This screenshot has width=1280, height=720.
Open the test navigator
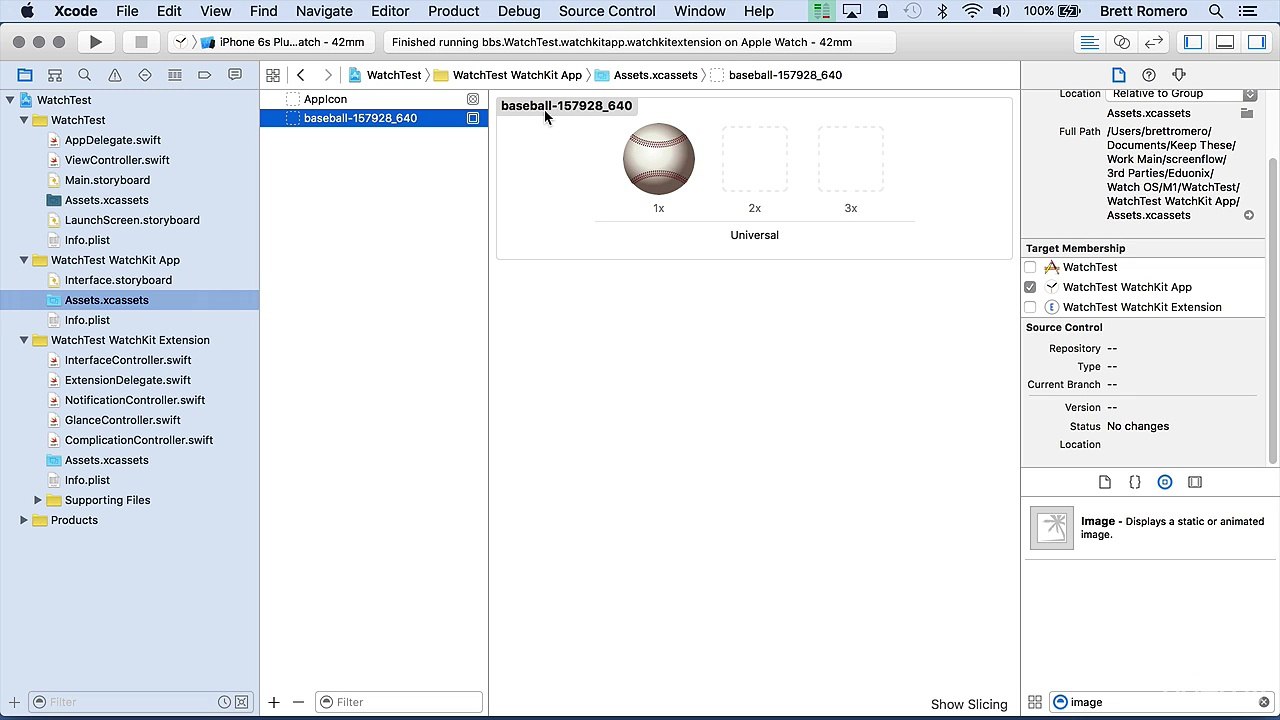tap(145, 75)
